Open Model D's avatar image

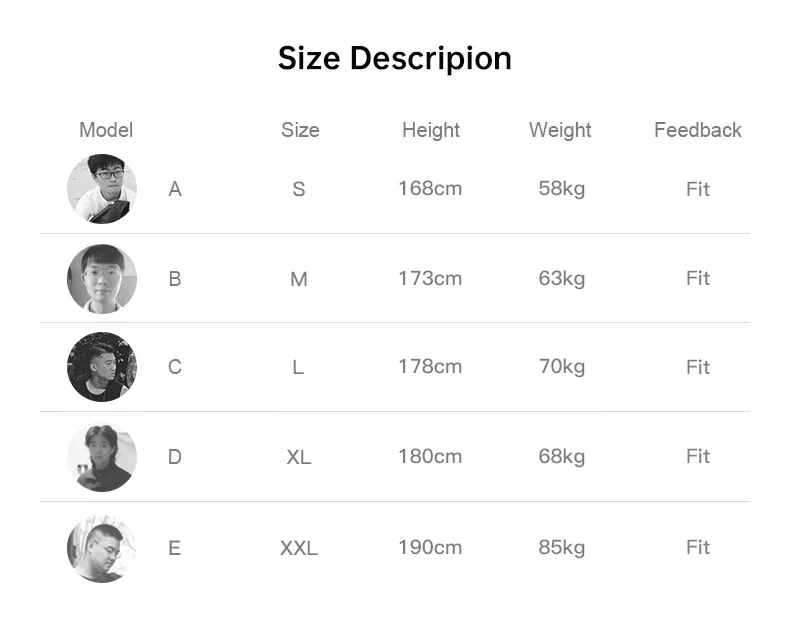[x=102, y=457]
